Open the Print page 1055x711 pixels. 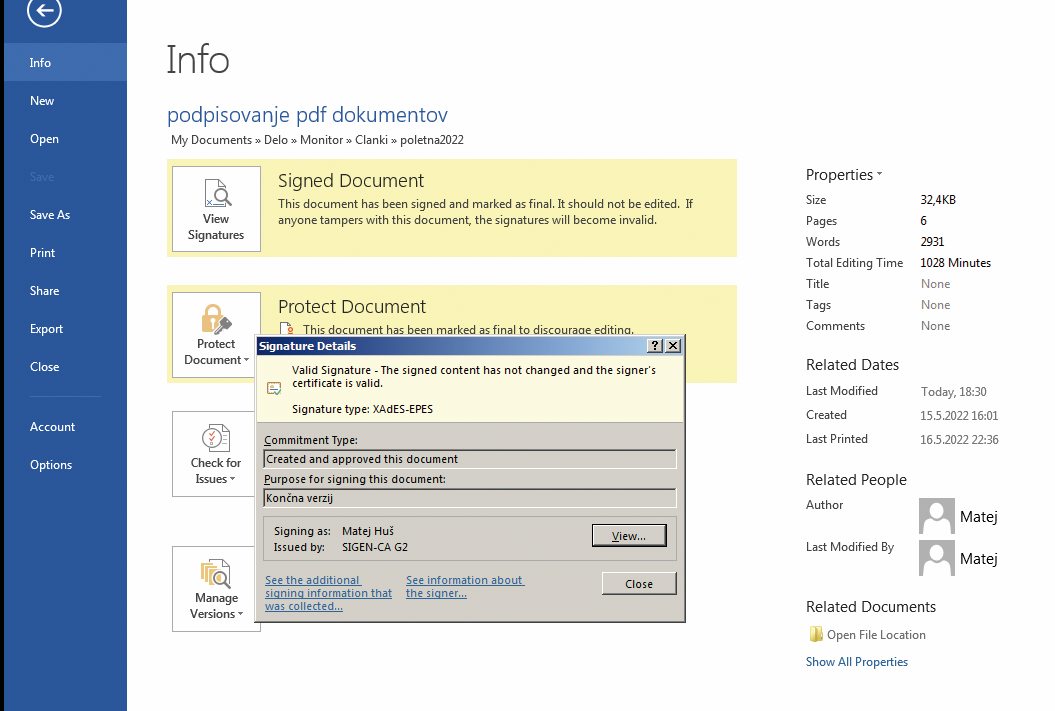pyautogui.click(x=65, y=253)
